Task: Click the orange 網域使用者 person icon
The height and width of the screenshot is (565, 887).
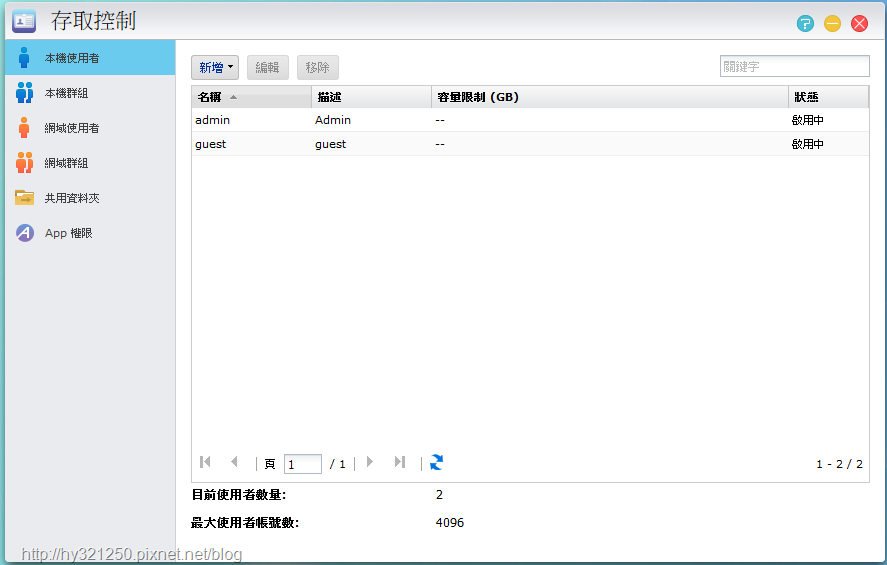Action: coord(24,128)
